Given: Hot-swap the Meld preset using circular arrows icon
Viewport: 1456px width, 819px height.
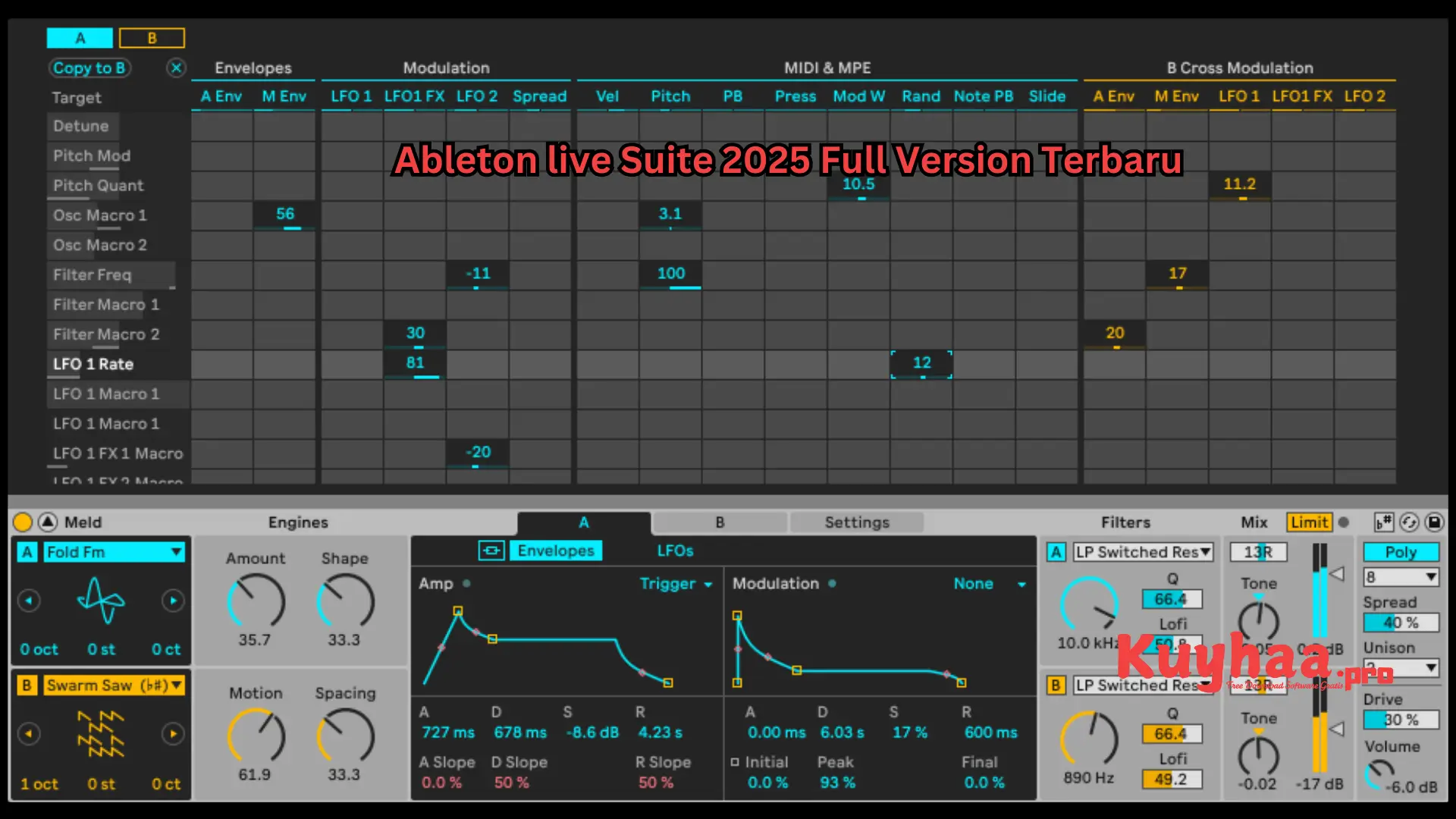Looking at the screenshot, I should (1409, 522).
